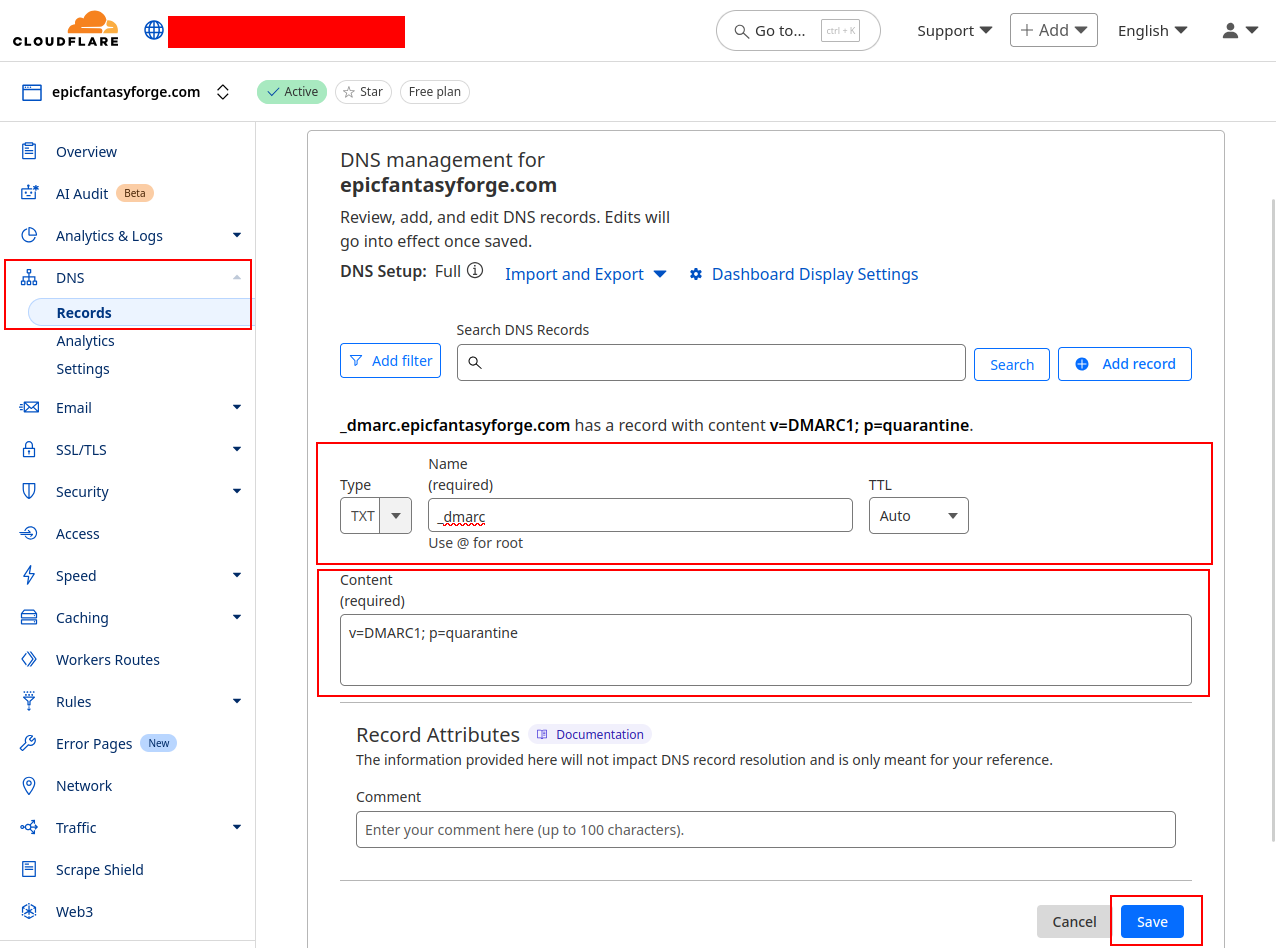Open the TTL Auto dropdown

point(919,516)
